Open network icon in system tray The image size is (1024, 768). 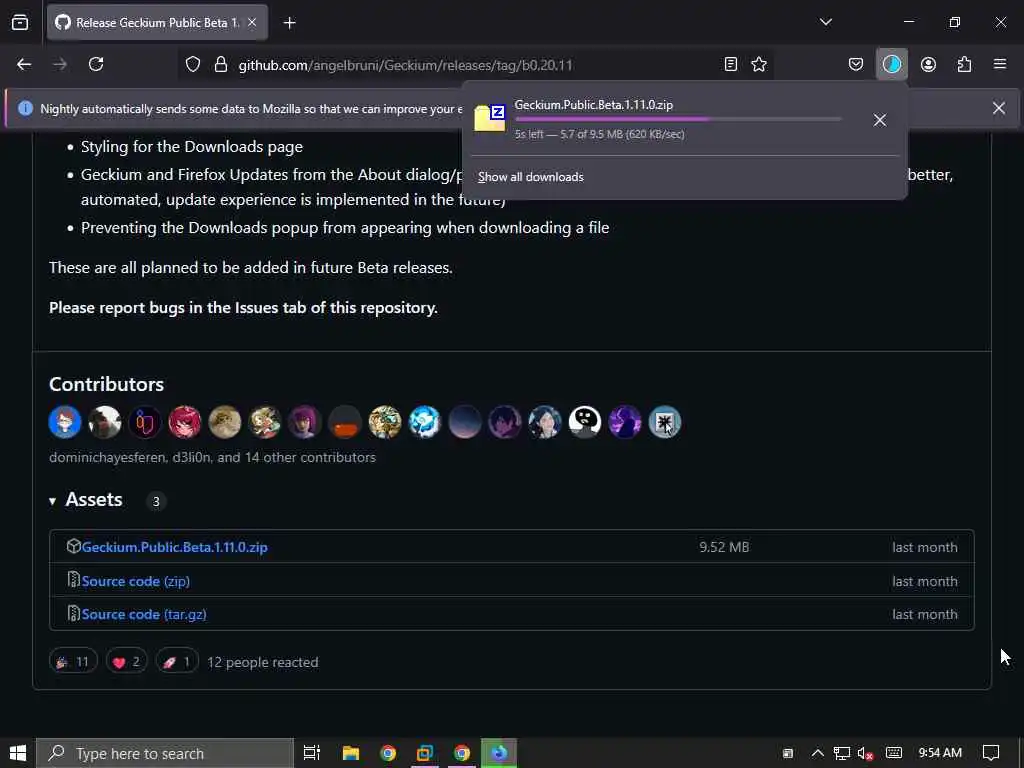pos(841,753)
